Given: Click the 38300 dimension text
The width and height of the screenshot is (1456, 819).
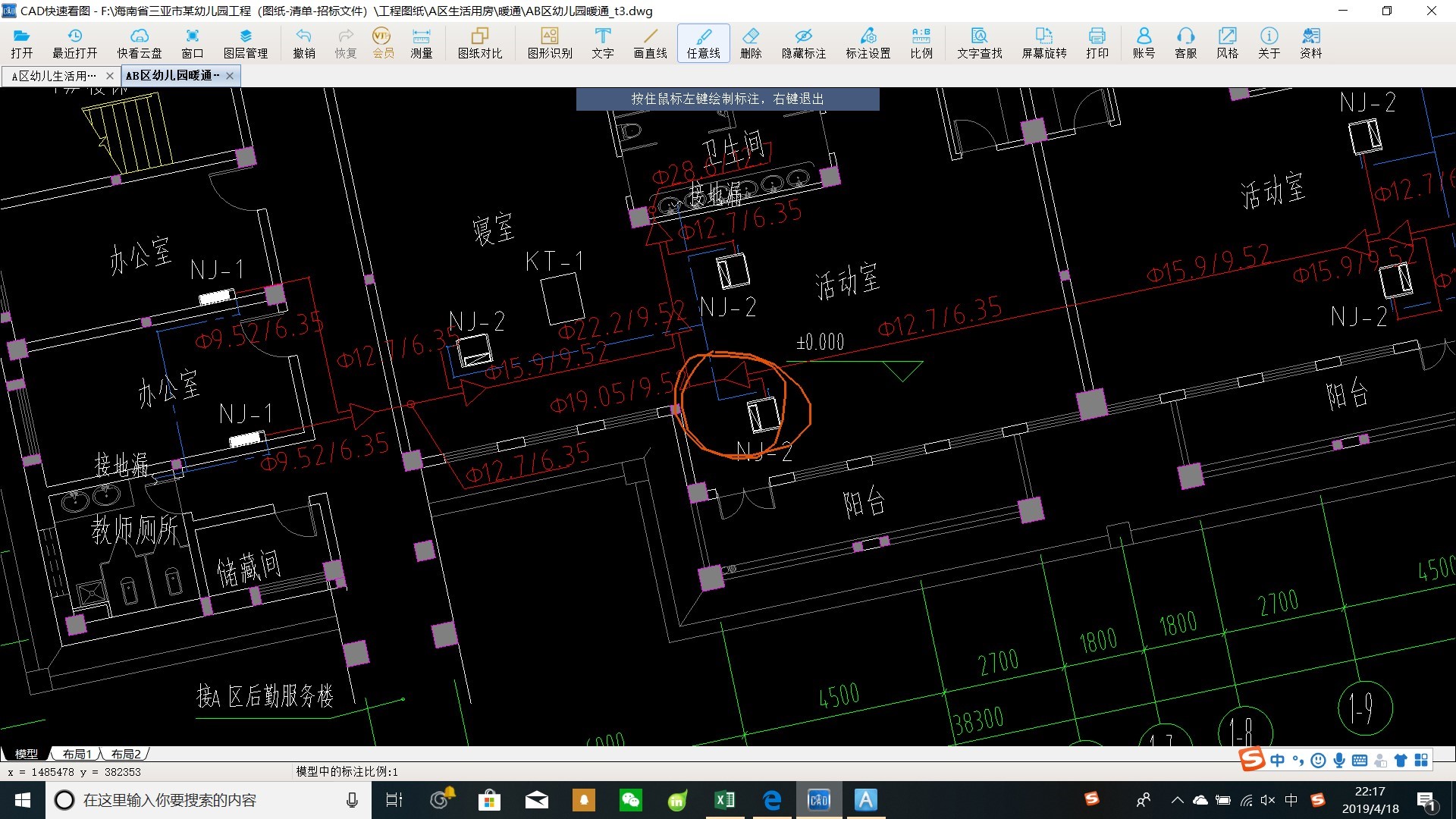Looking at the screenshot, I should 978,720.
